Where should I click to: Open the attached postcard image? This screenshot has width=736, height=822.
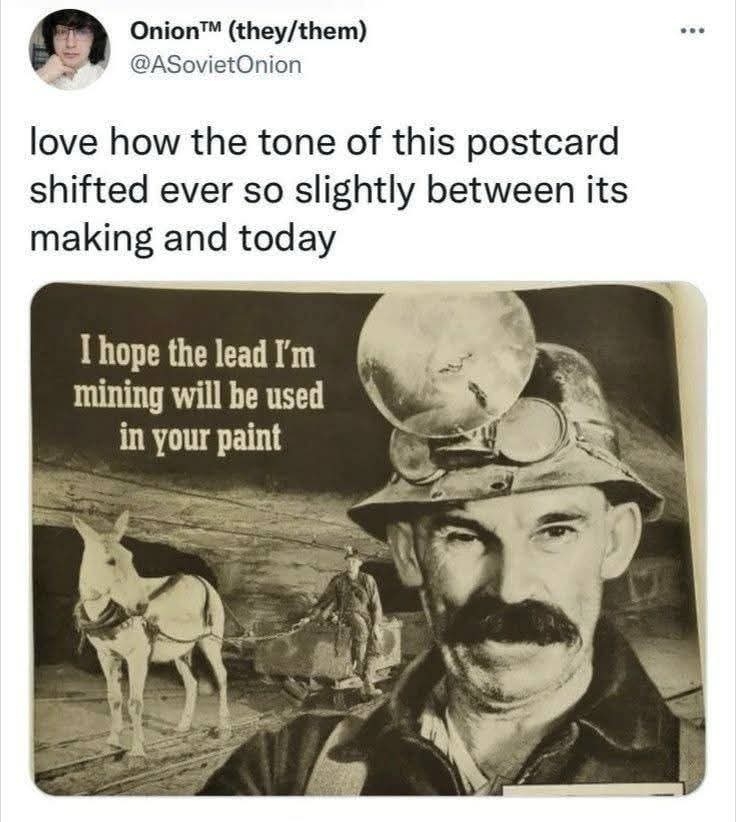[x=368, y=538]
